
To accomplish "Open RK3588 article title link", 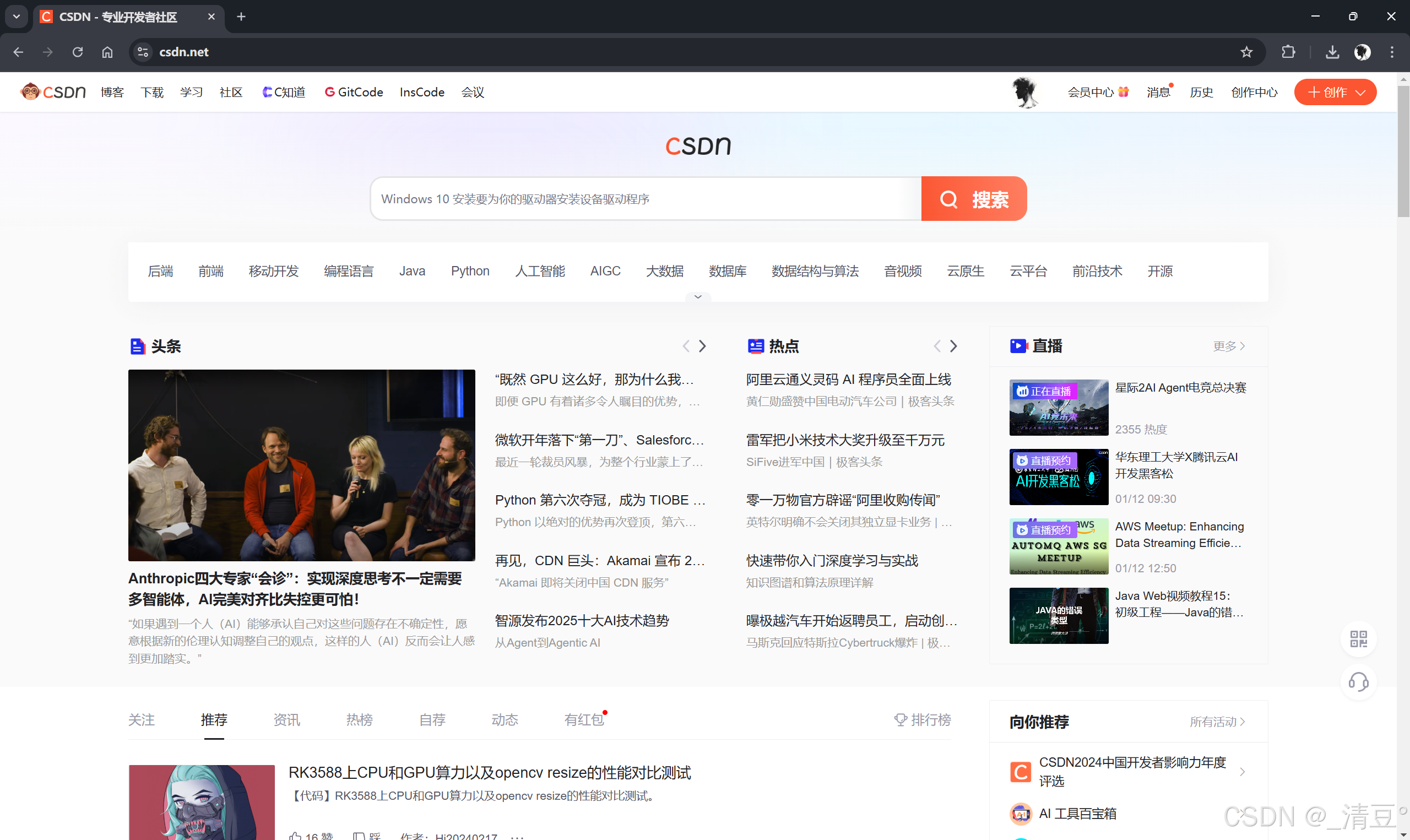I will click(490, 773).
